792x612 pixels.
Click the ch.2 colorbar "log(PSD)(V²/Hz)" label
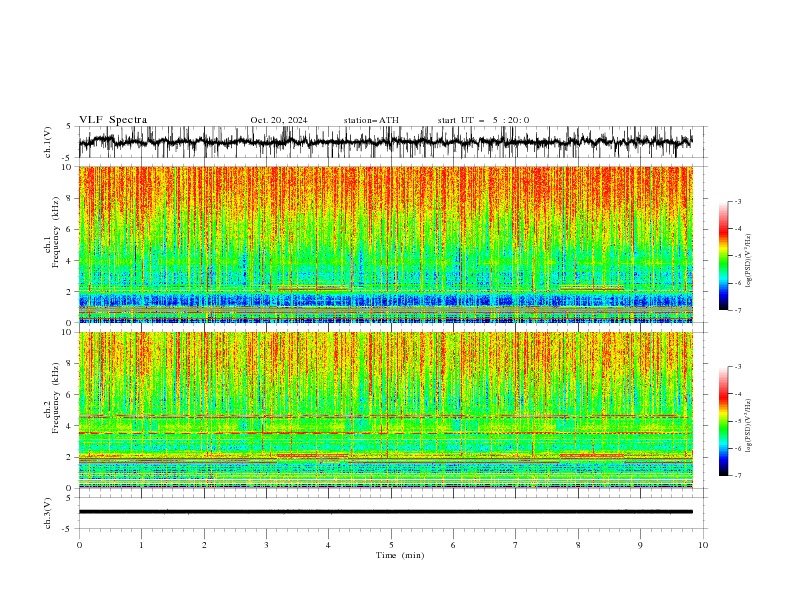coord(749,425)
